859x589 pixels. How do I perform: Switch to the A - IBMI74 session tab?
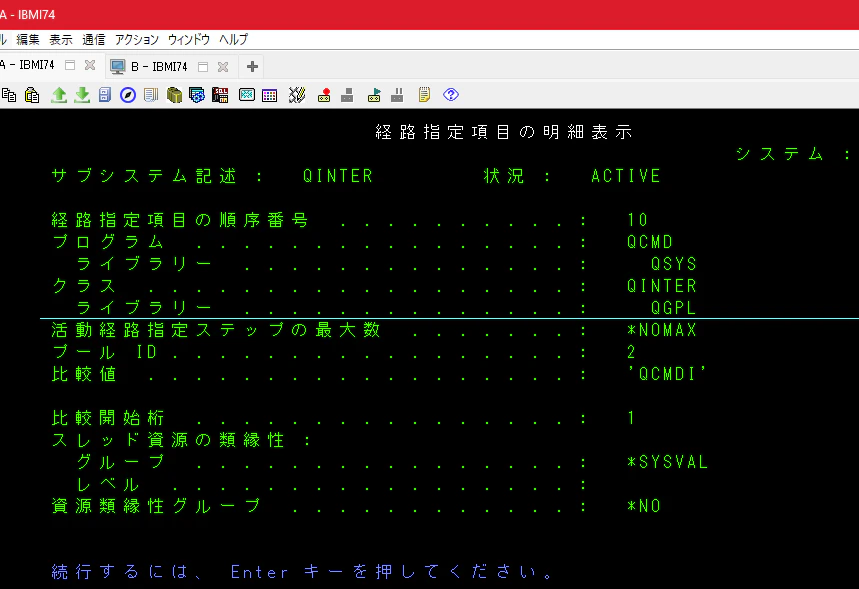pyautogui.click(x=27, y=65)
